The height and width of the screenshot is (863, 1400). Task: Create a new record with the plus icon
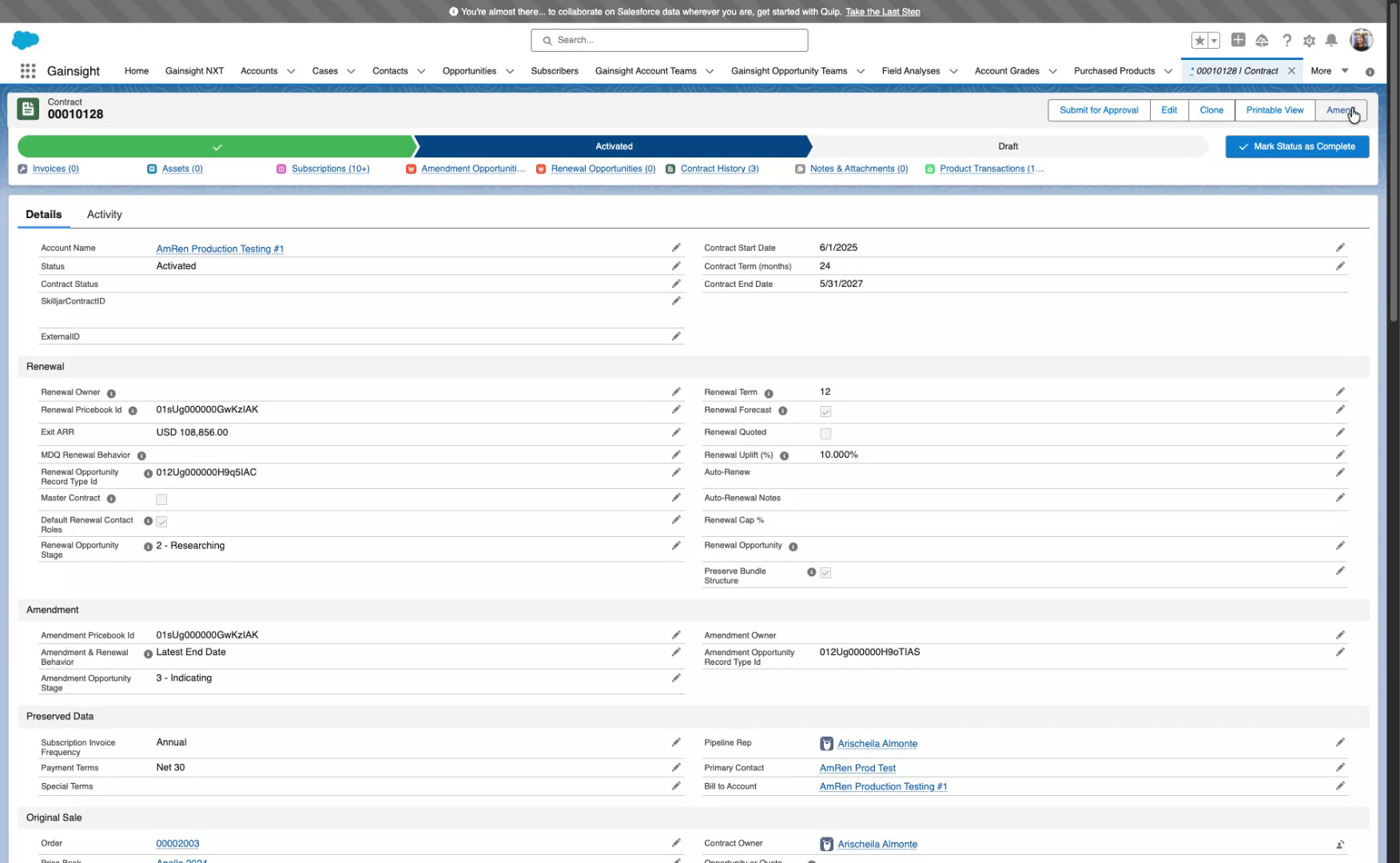(1238, 39)
